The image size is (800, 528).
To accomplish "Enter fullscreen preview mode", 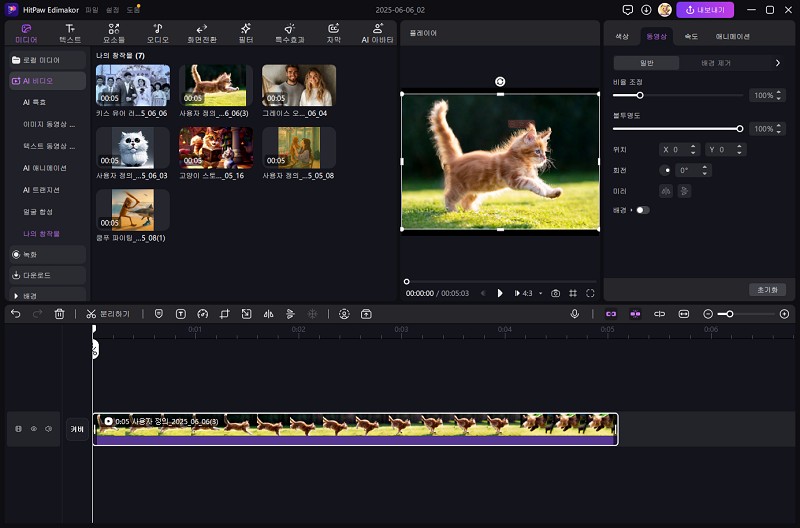I will click(590, 293).
